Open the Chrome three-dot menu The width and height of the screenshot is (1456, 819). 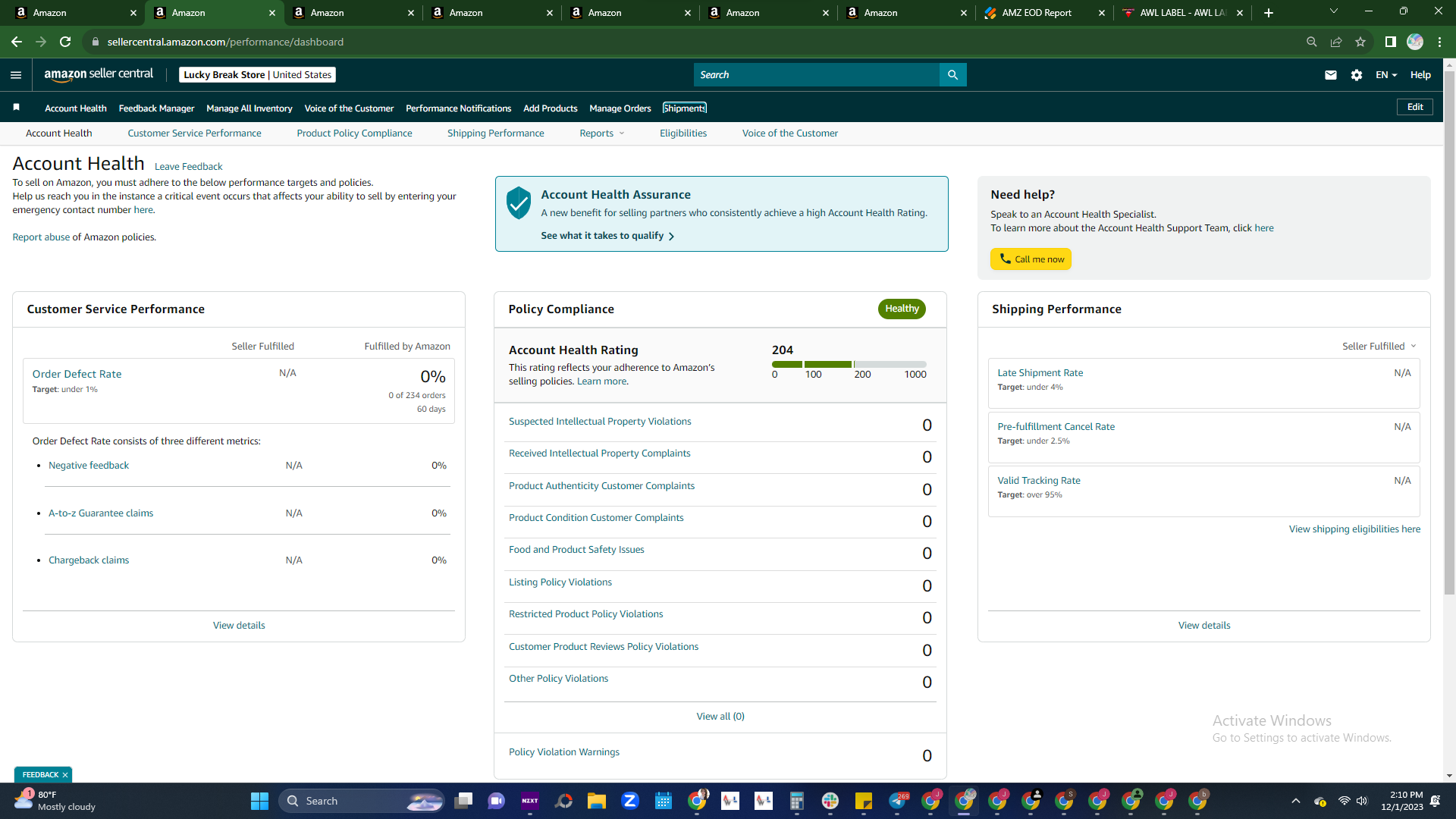[x=1439, y=42]
